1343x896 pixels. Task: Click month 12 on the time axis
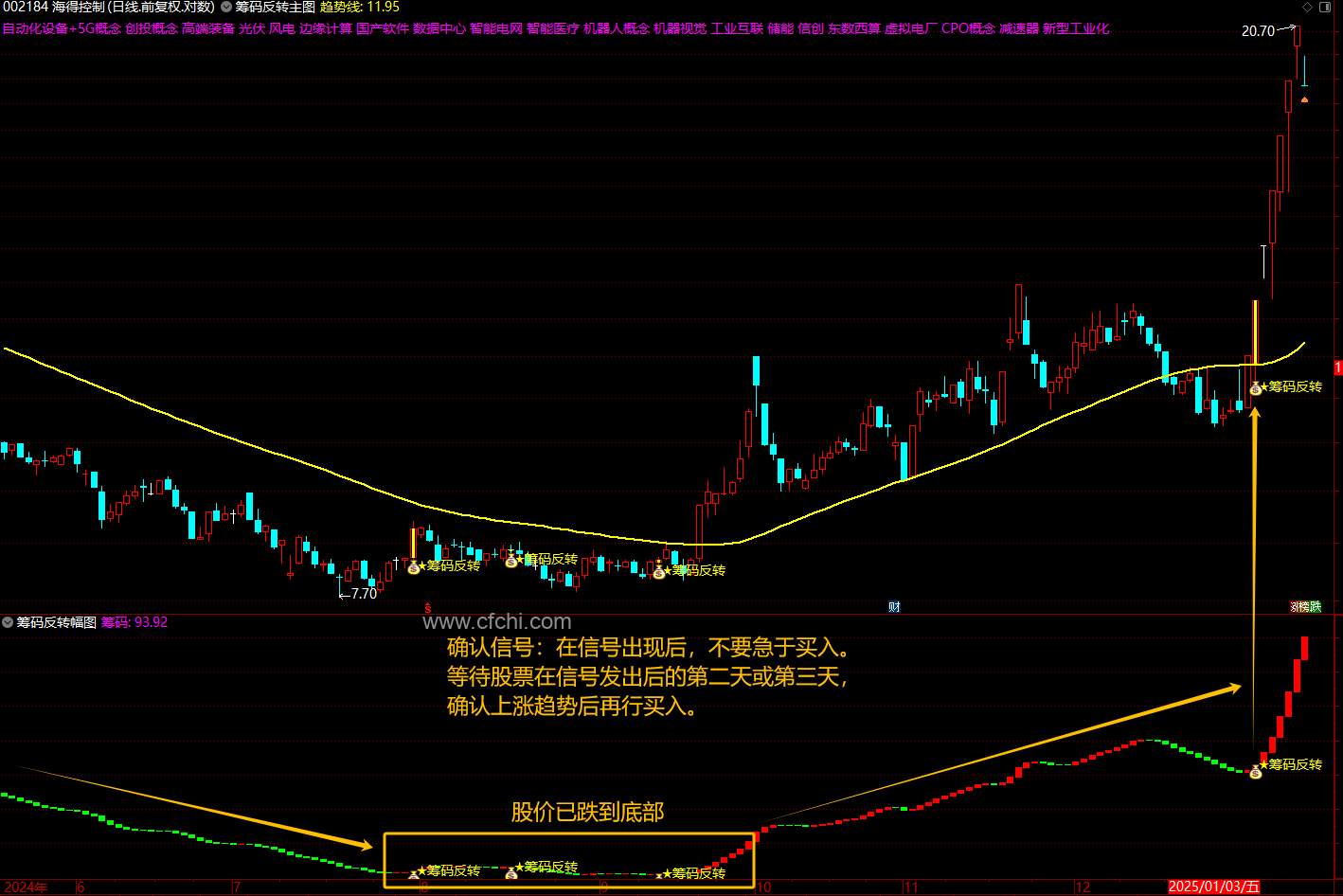click(1083, 887)
